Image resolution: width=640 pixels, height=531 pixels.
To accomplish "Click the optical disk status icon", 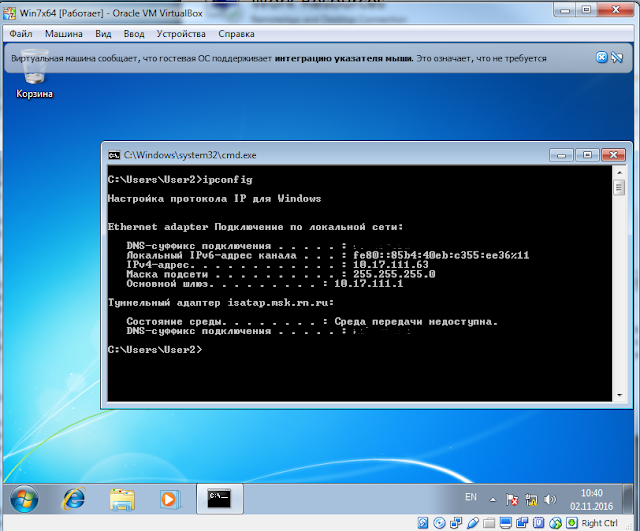I will (439, 523).
